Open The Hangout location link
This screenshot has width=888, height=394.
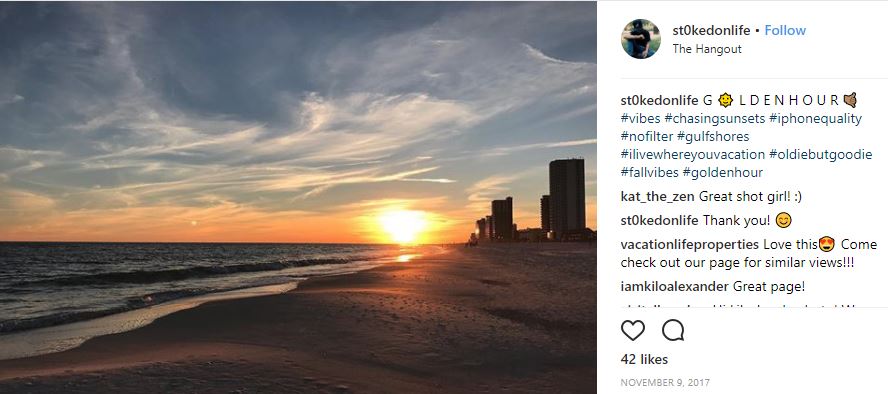[707, 49]
